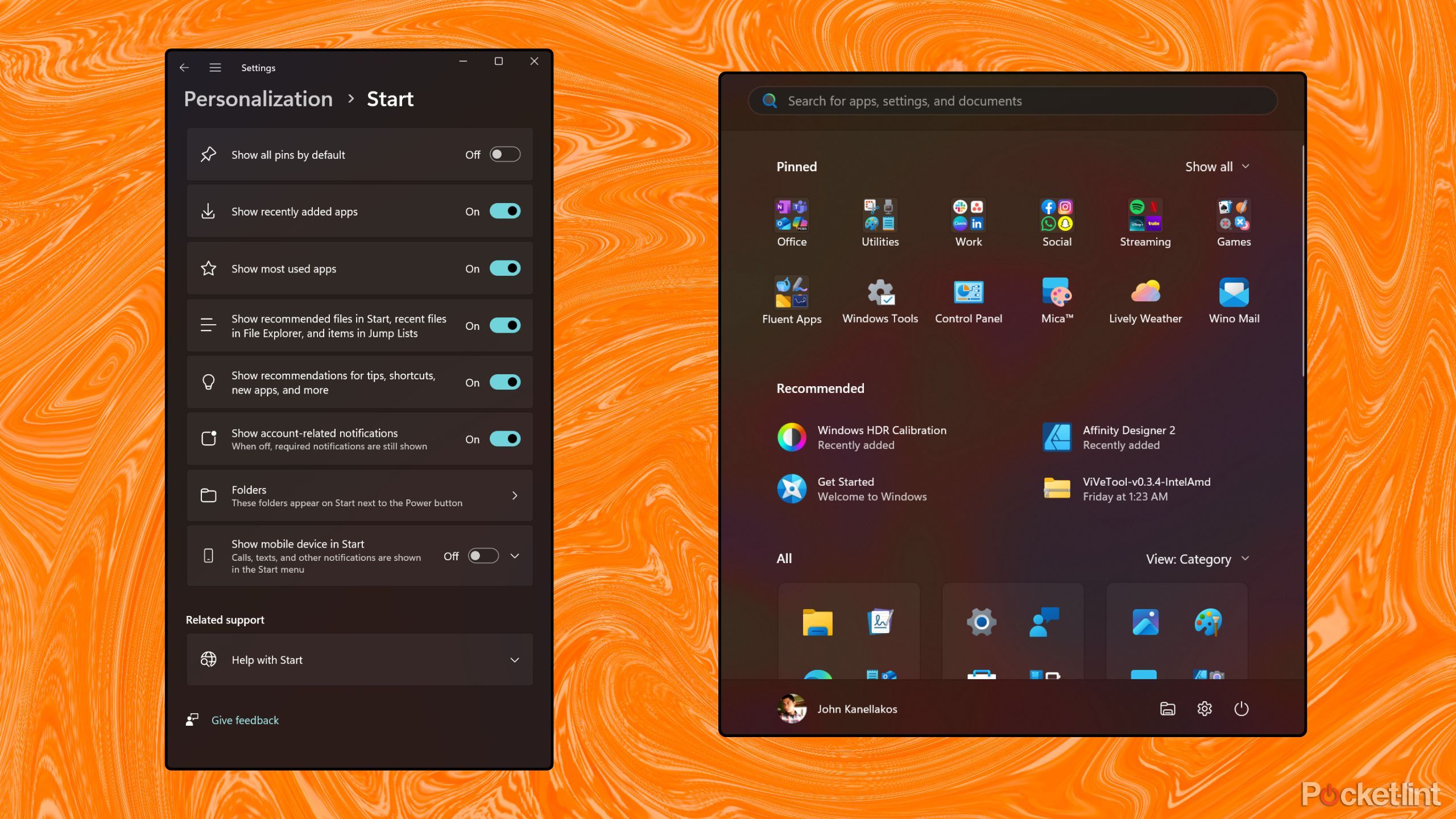Open the Games pinned folder

coord(1234,222)
